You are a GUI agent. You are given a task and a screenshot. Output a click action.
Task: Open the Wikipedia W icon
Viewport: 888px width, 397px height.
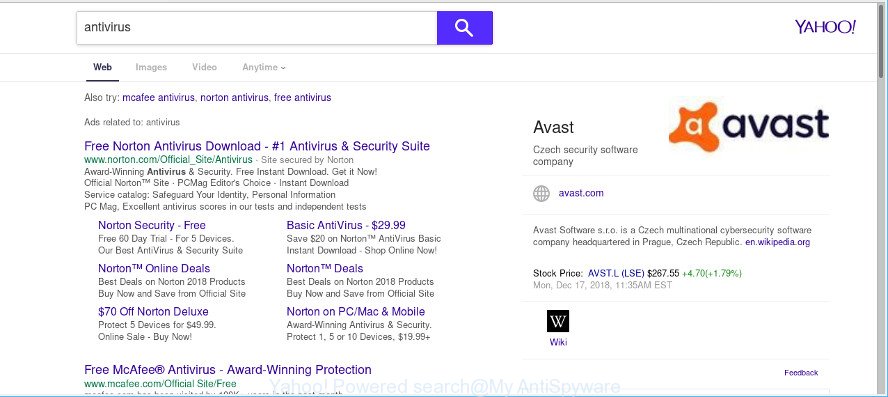click(558, 321)
